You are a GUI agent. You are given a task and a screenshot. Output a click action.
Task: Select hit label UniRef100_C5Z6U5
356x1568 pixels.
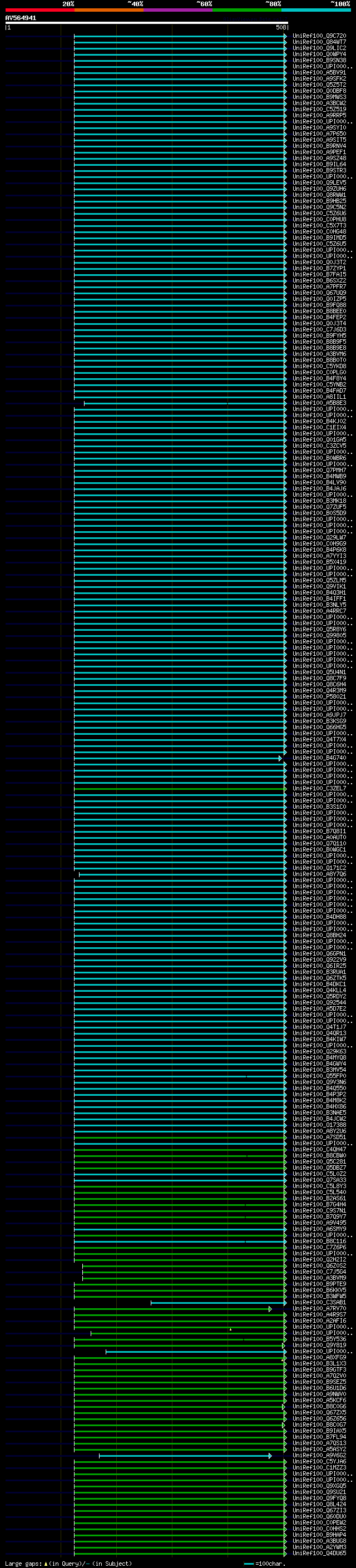(x=319, y=244)
